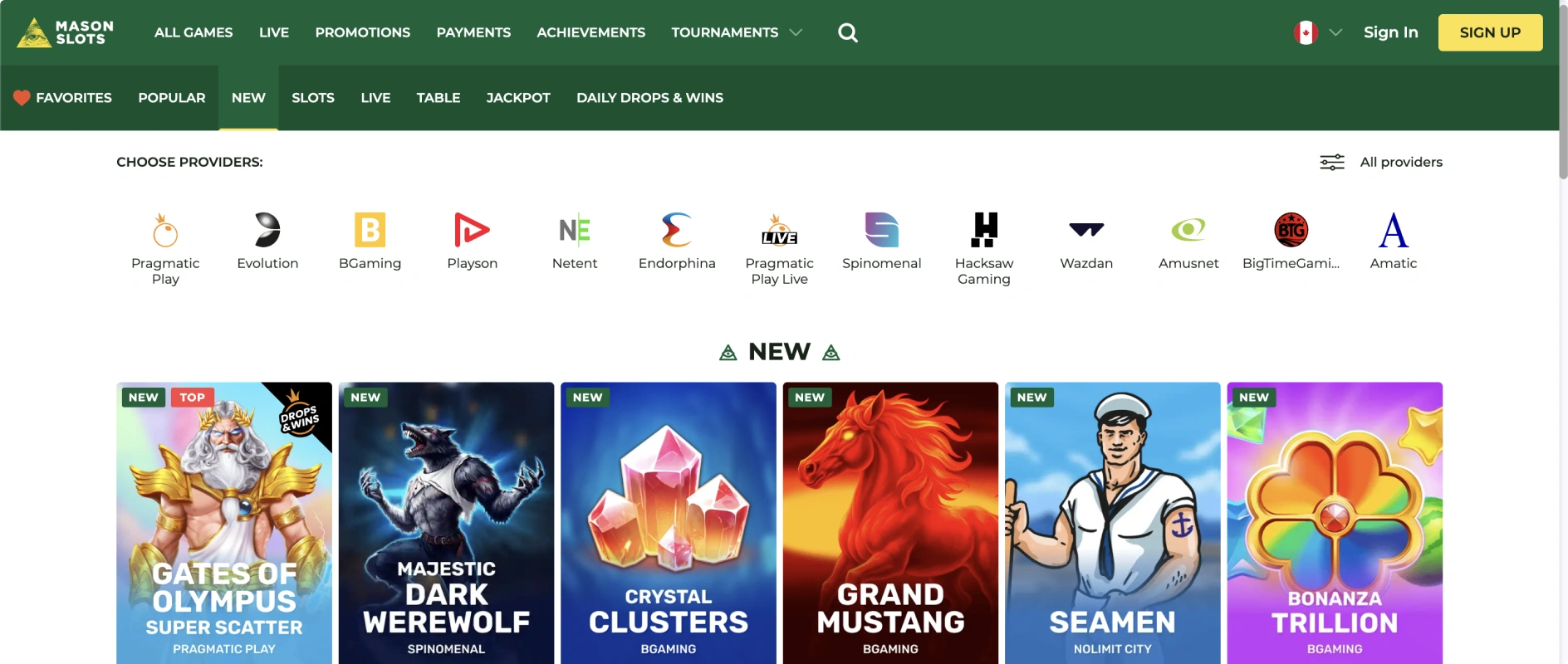The width and height of the screenshot is (1568, 664).
Task: Filter games by Wazdan
Action: coord(1086,242)
